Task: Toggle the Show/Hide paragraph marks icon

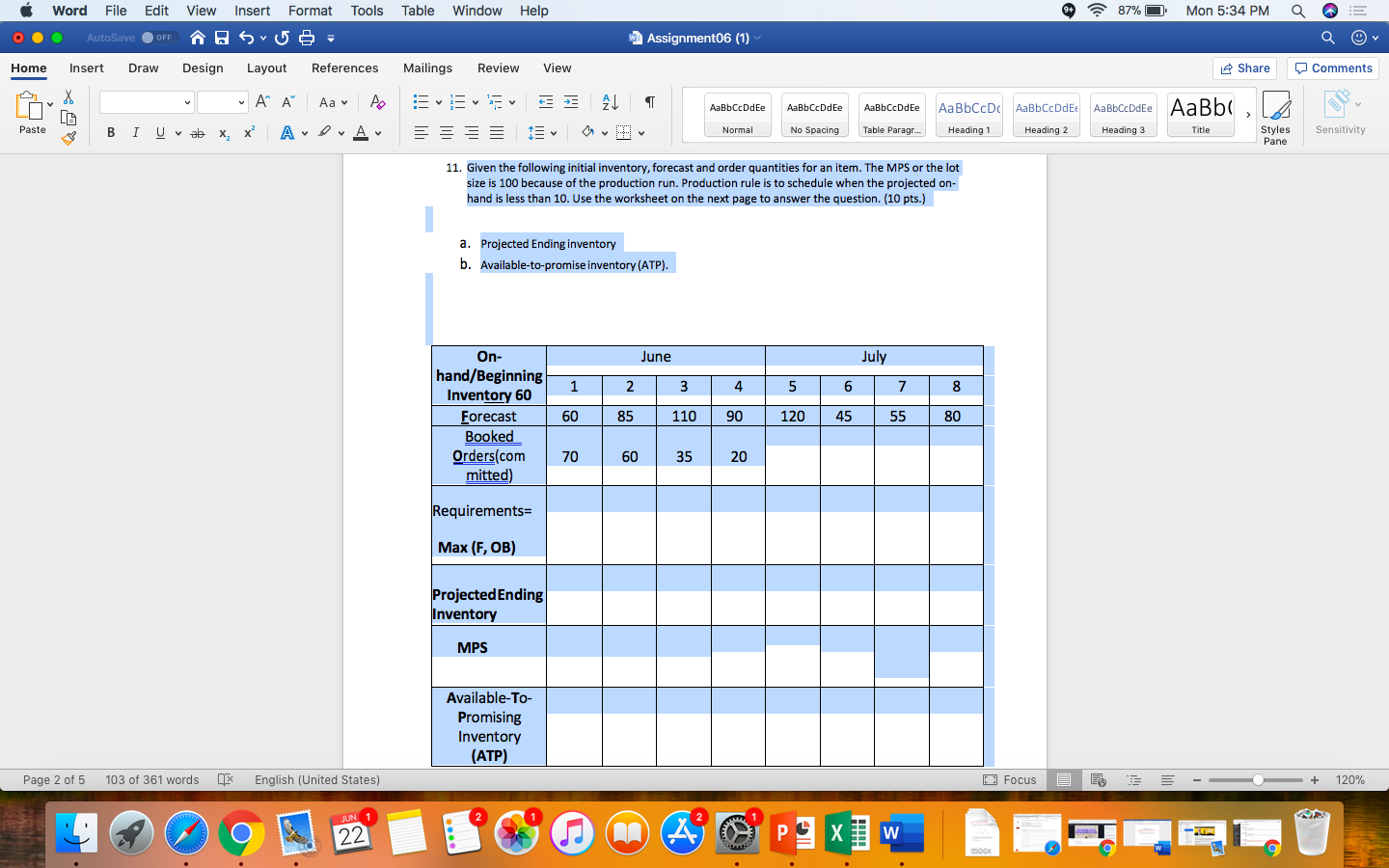Action: [x=649, y=101]
